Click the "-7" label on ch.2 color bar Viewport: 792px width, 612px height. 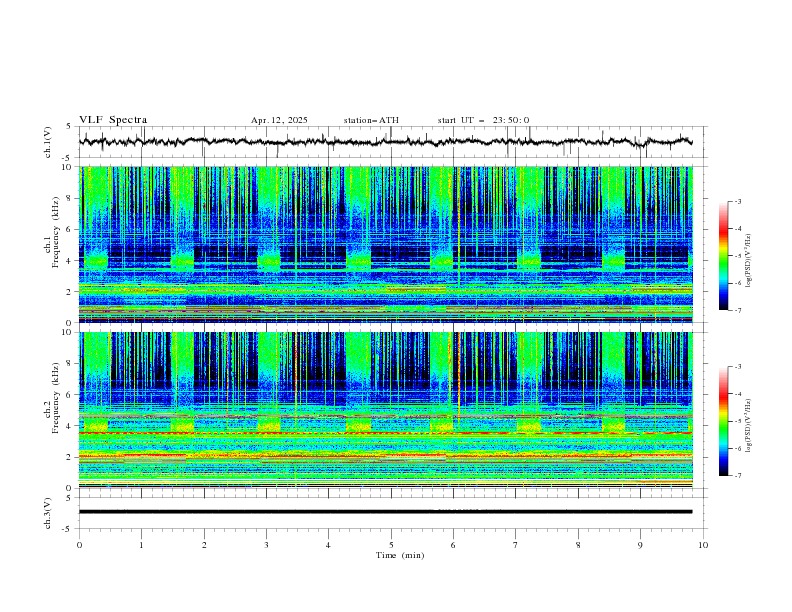(737, 475)
